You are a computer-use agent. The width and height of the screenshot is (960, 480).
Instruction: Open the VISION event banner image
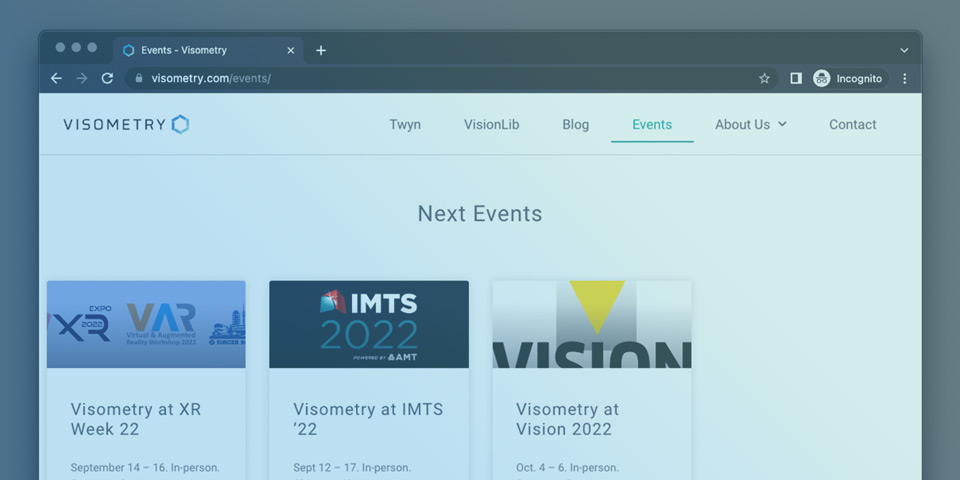click(592, 324)
